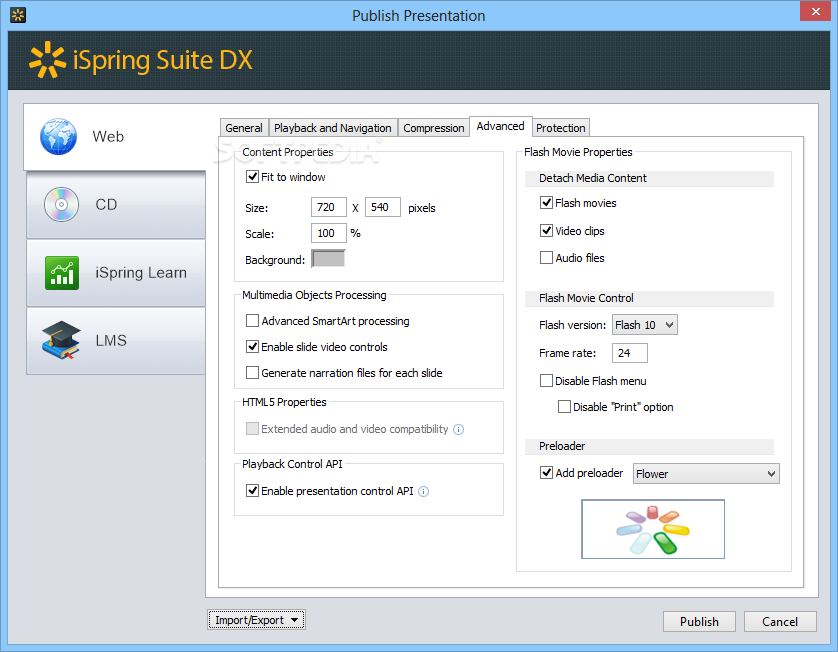
Task: Select the LMS publishing destination
Action: (116, 340)
